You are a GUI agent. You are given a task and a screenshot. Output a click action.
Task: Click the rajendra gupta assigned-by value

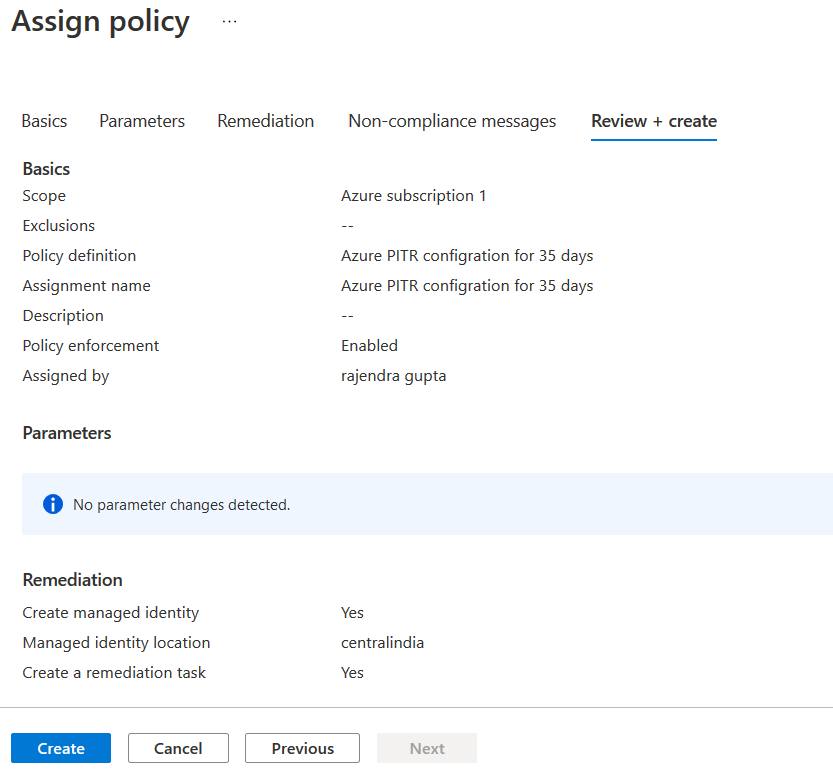coord(394,376)
